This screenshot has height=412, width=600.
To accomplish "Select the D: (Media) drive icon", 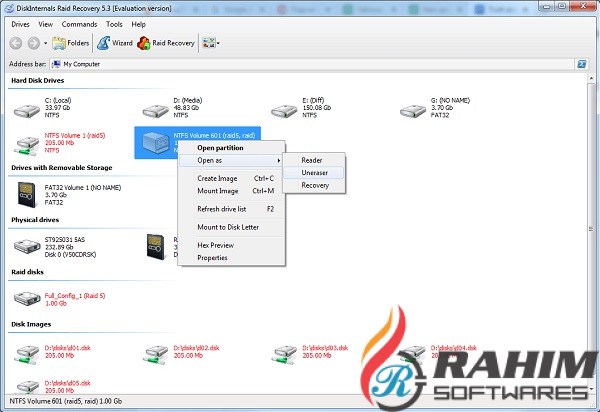I will (x=155, y=111).
